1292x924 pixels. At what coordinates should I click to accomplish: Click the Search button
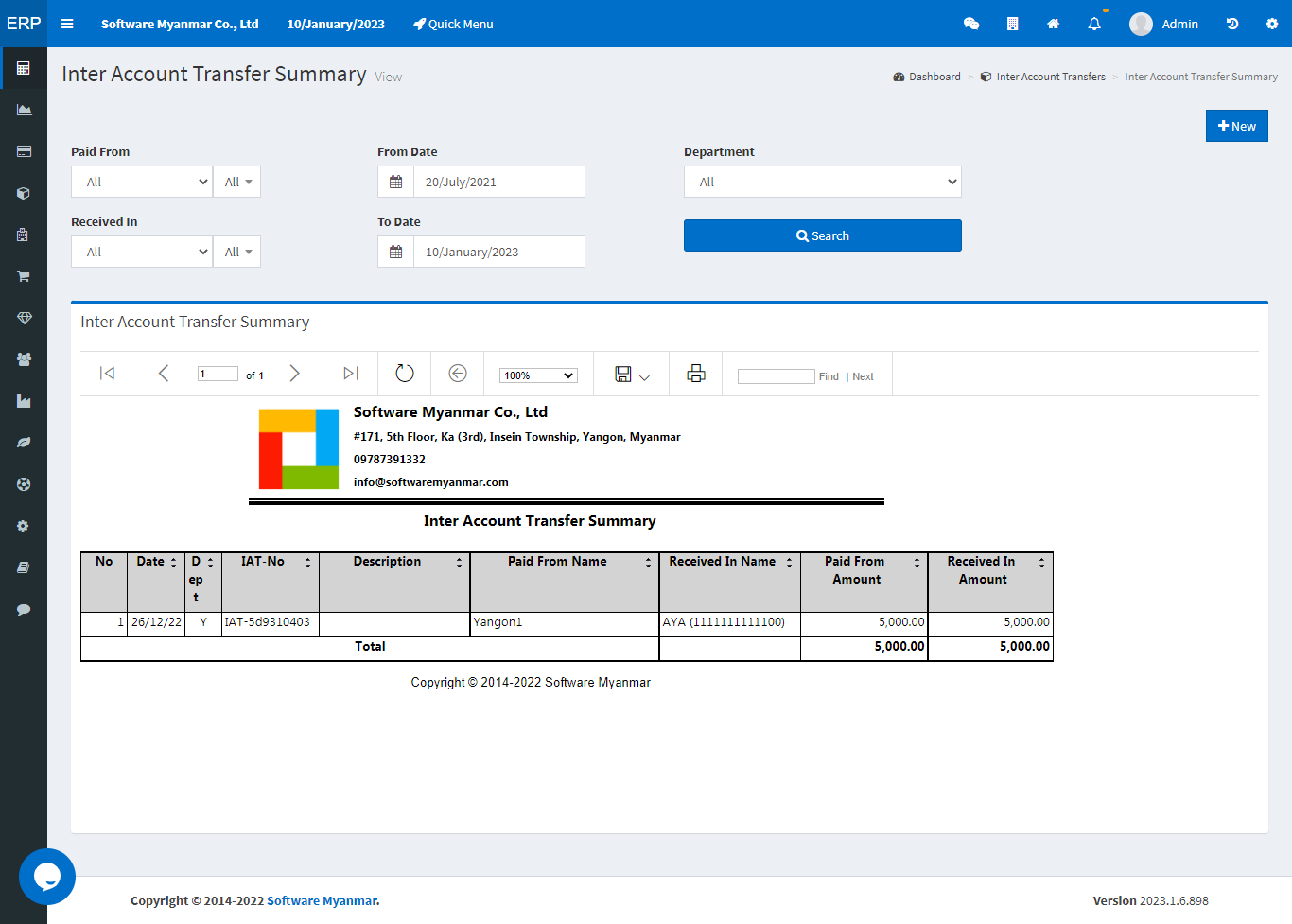823,235
